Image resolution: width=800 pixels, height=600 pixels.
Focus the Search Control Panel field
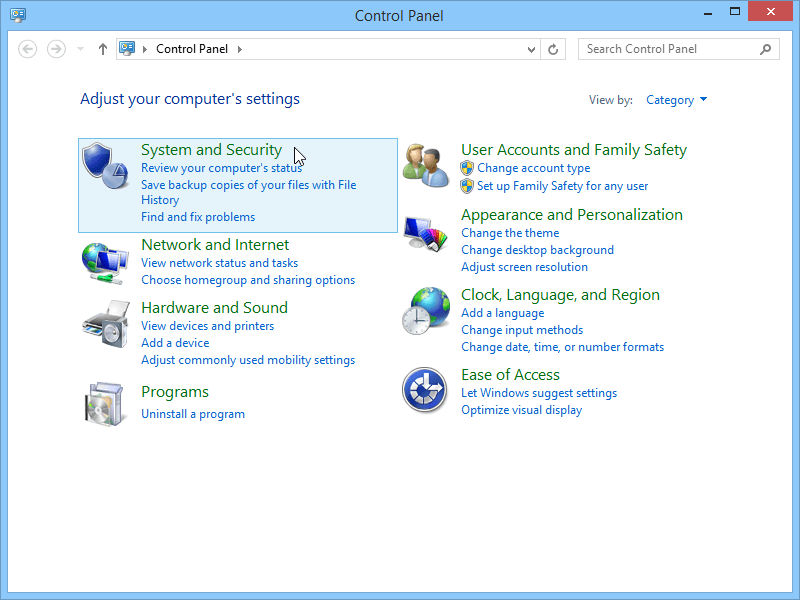coord(679,49)
